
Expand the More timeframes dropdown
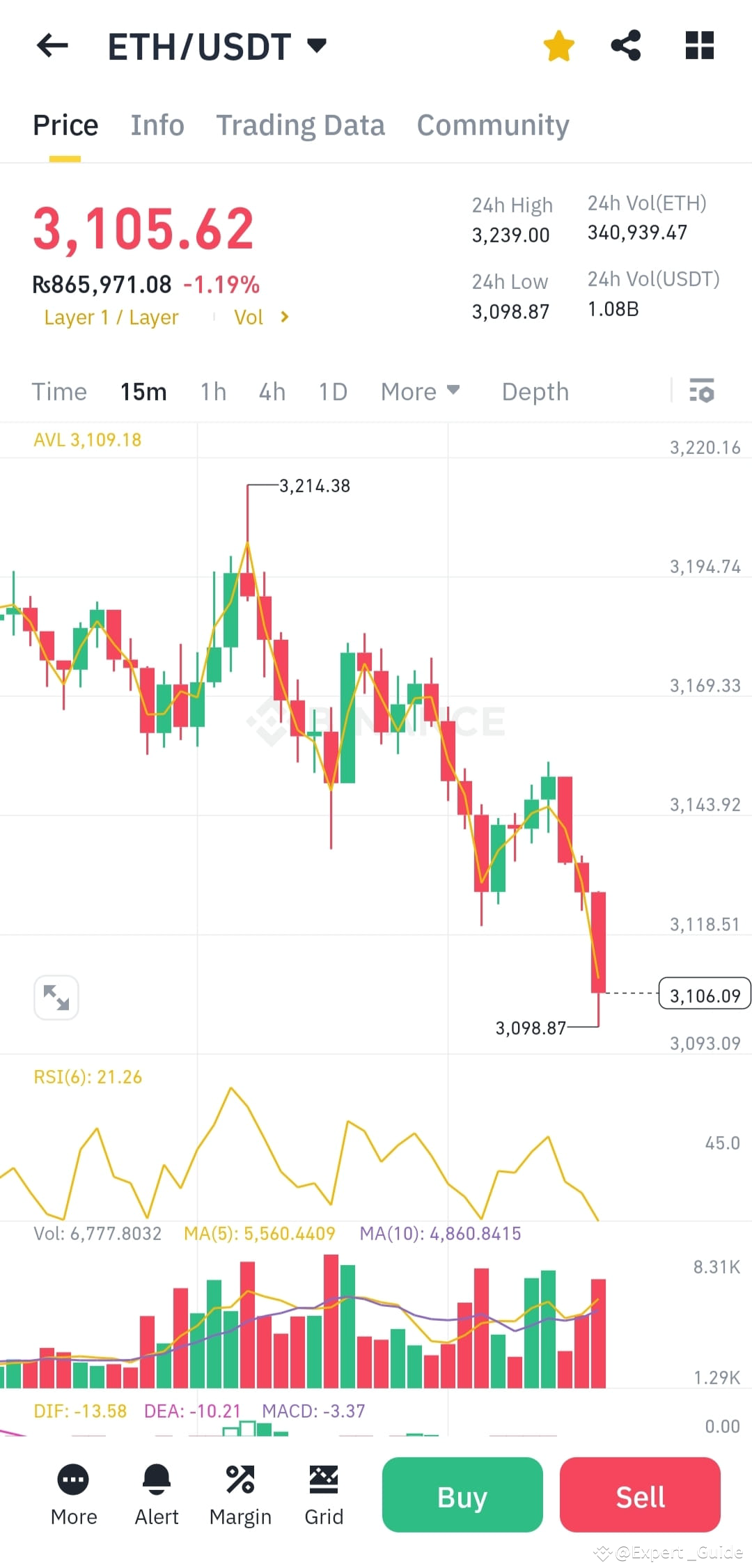coord(420,391)
